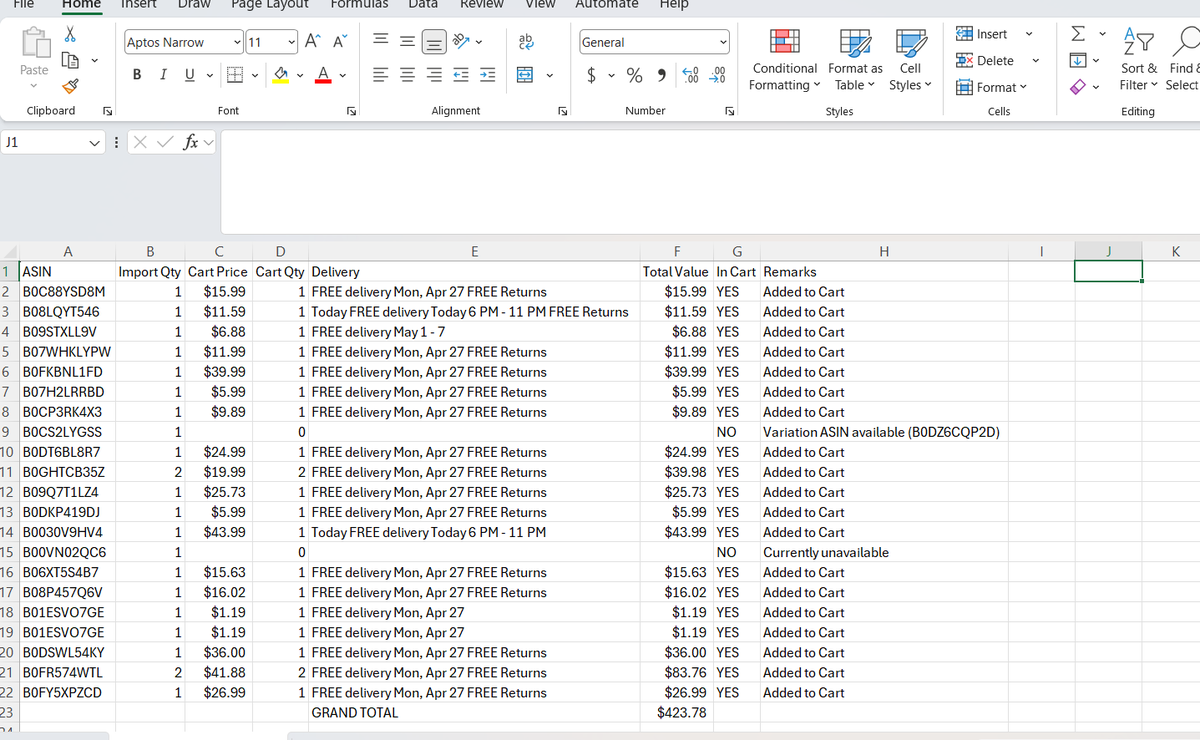Decrease font size with smaller A

pyautogui.click(x=340, y=42)
